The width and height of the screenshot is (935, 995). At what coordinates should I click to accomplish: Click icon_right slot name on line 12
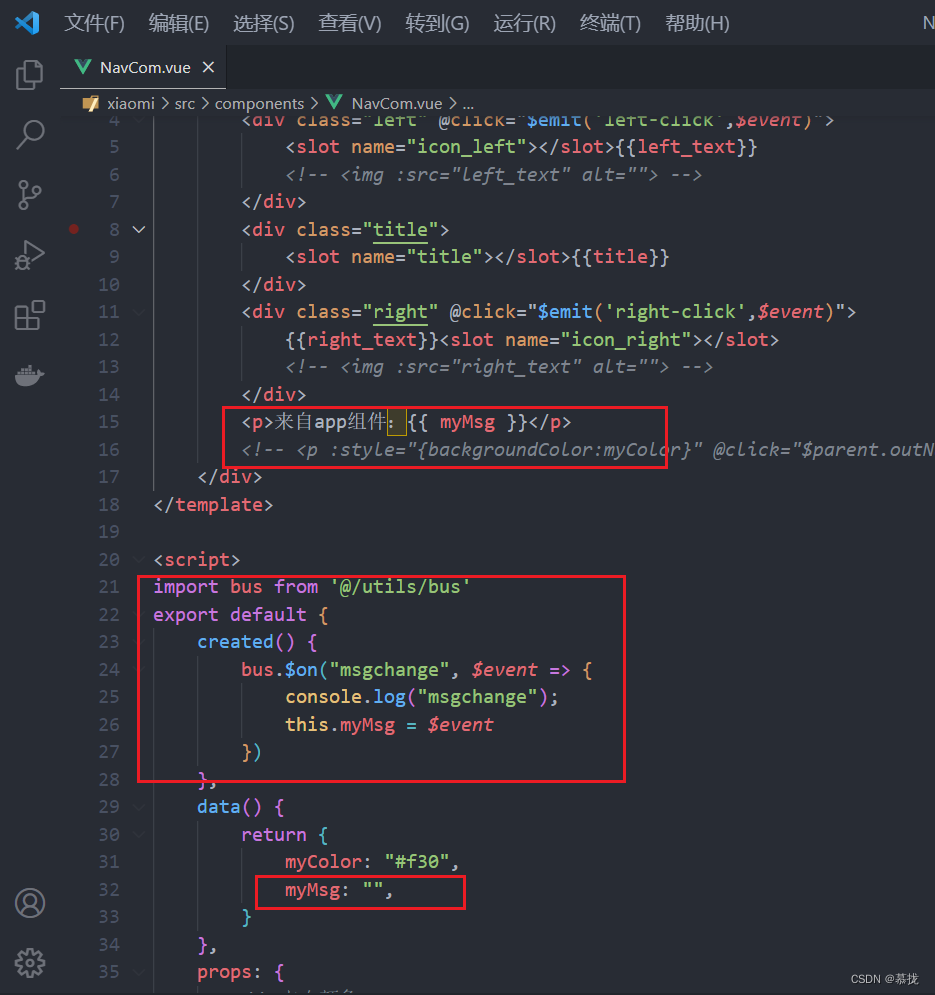pos(626,339)
